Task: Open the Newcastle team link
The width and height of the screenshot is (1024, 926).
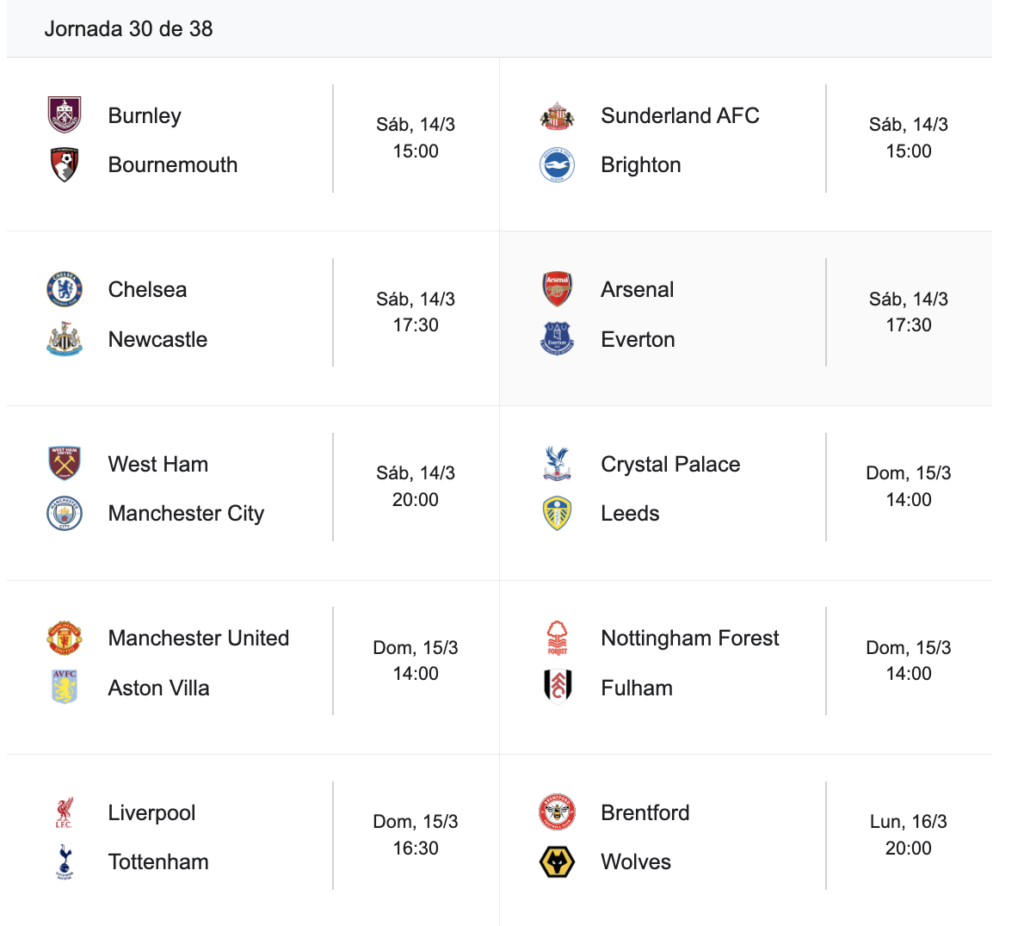Action: point(157,339)
